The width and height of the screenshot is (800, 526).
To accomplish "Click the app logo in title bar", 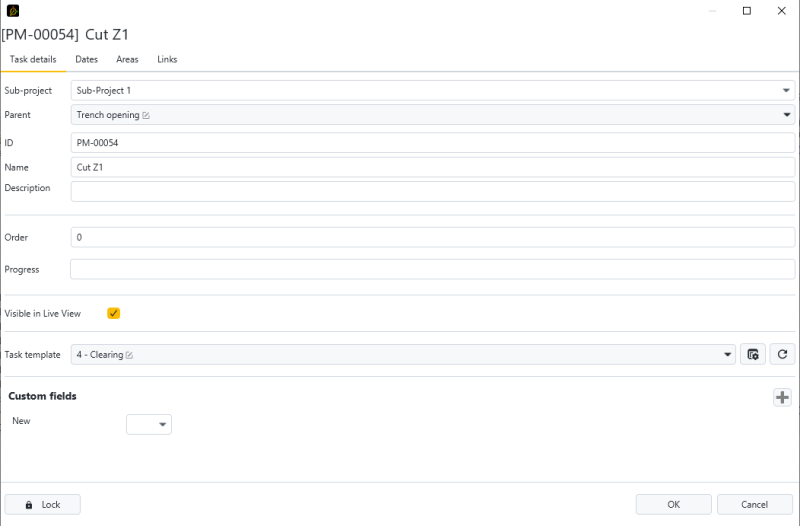I will (x=12, y=11).
